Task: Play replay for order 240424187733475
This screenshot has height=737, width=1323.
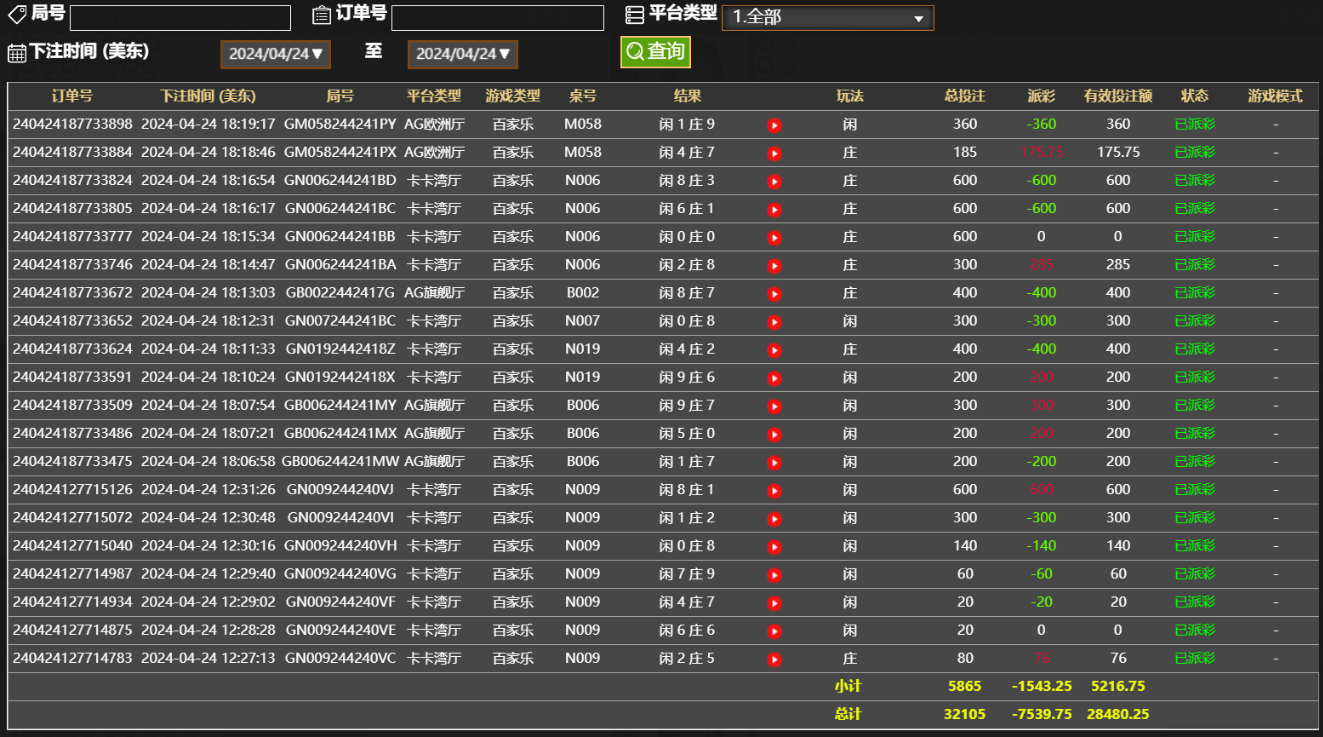Action: (x=774, y=462)
